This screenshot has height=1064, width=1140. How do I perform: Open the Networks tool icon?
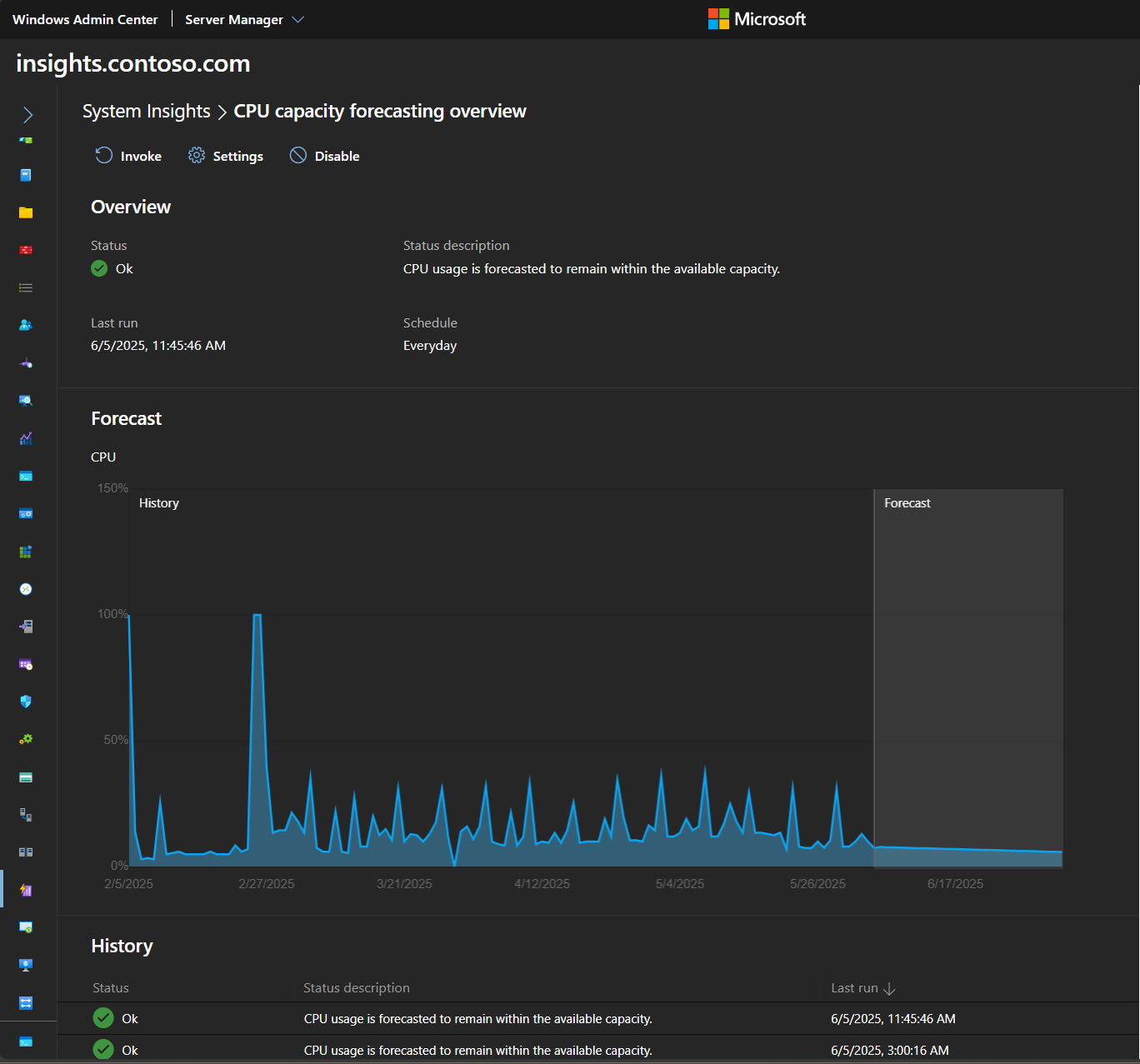(x=26, y=363)
